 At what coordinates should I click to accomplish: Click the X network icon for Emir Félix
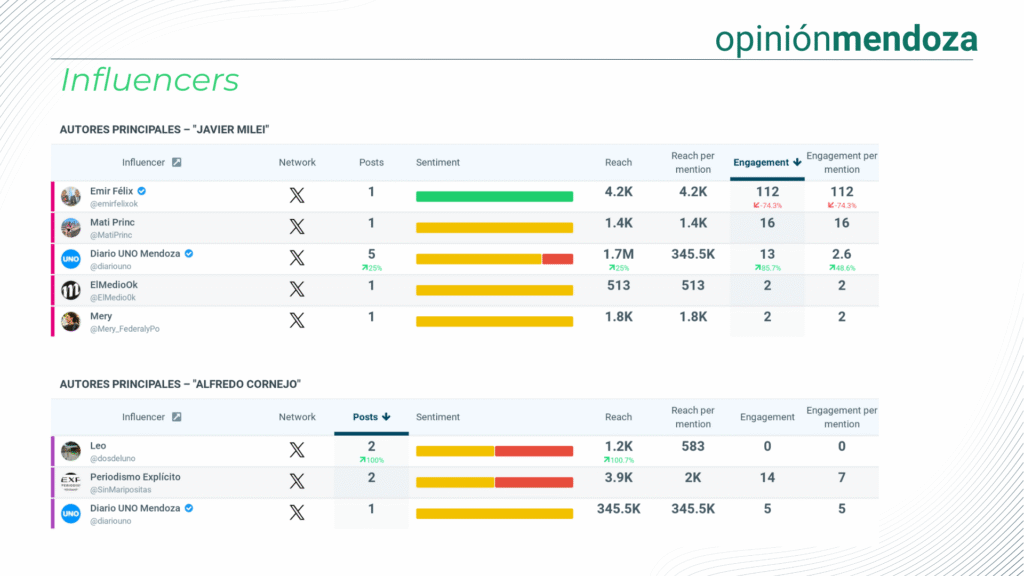297,196
